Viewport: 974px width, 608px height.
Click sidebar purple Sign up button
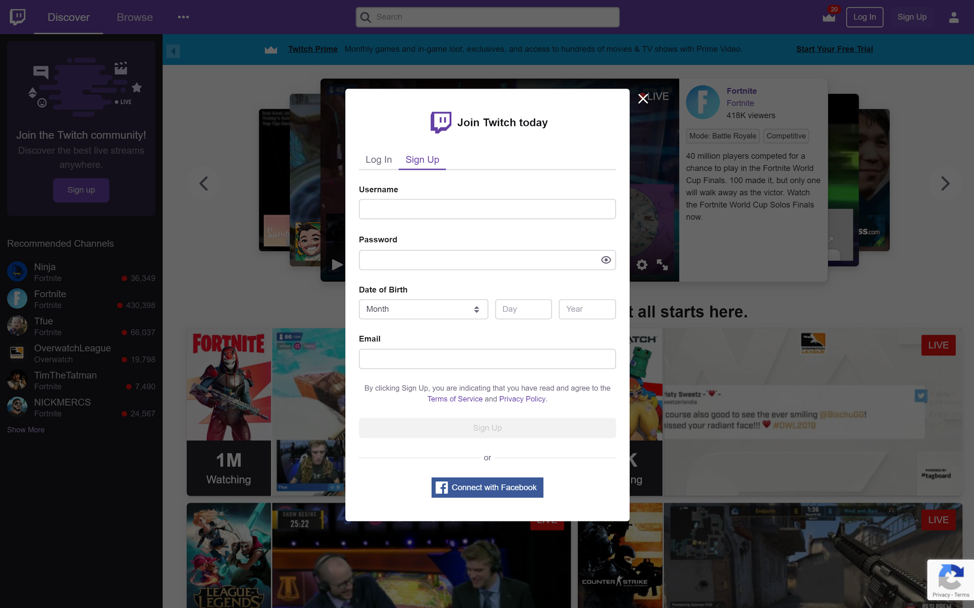pyautogui.click(x=81, y=190)
